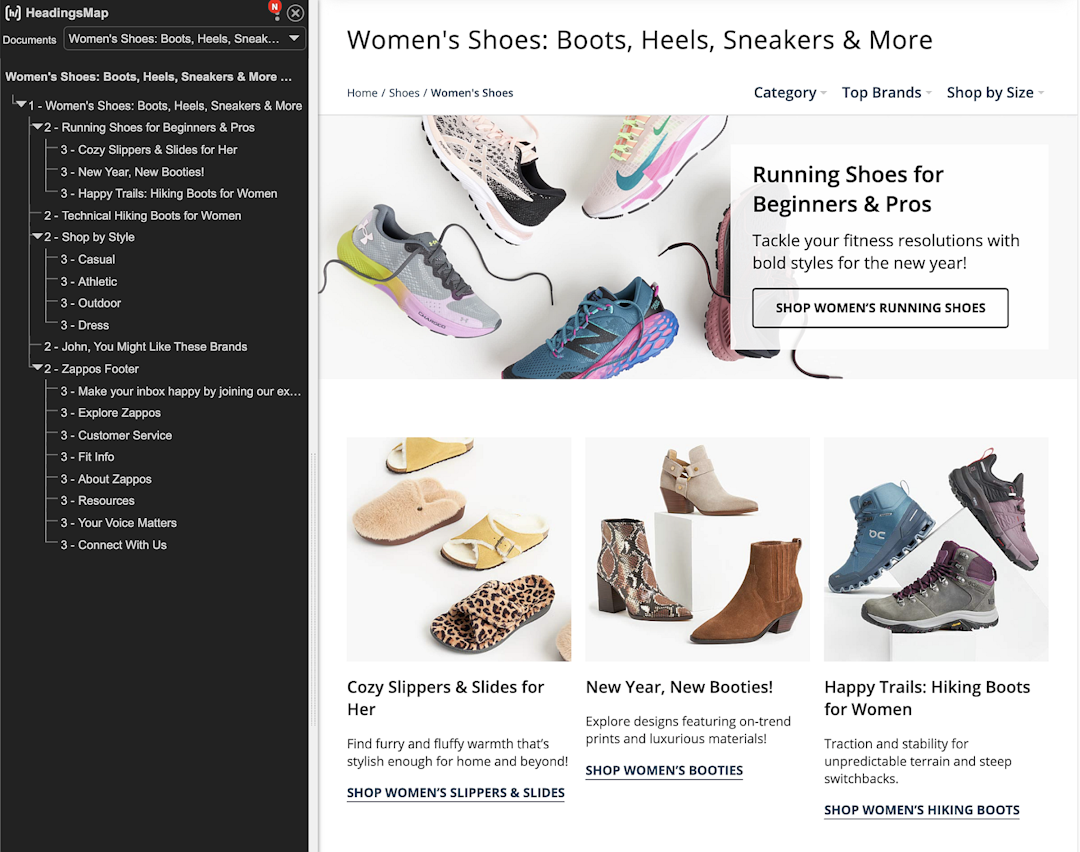Open the Top Brands menu
The image size is (1080, 852).
coord(885,93)
